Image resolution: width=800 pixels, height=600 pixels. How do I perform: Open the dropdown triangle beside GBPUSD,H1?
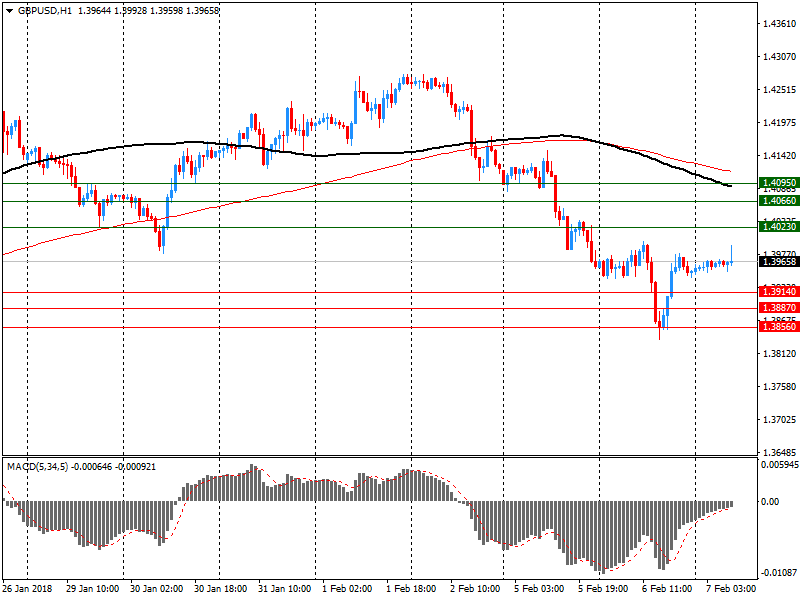coord(8,10)
